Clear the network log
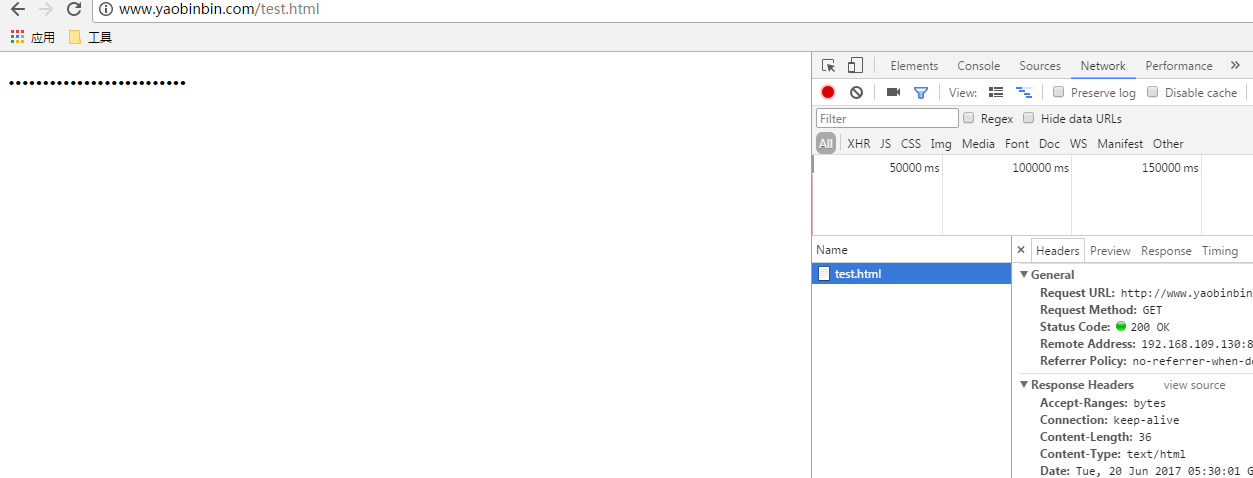 tap(856, 92)
